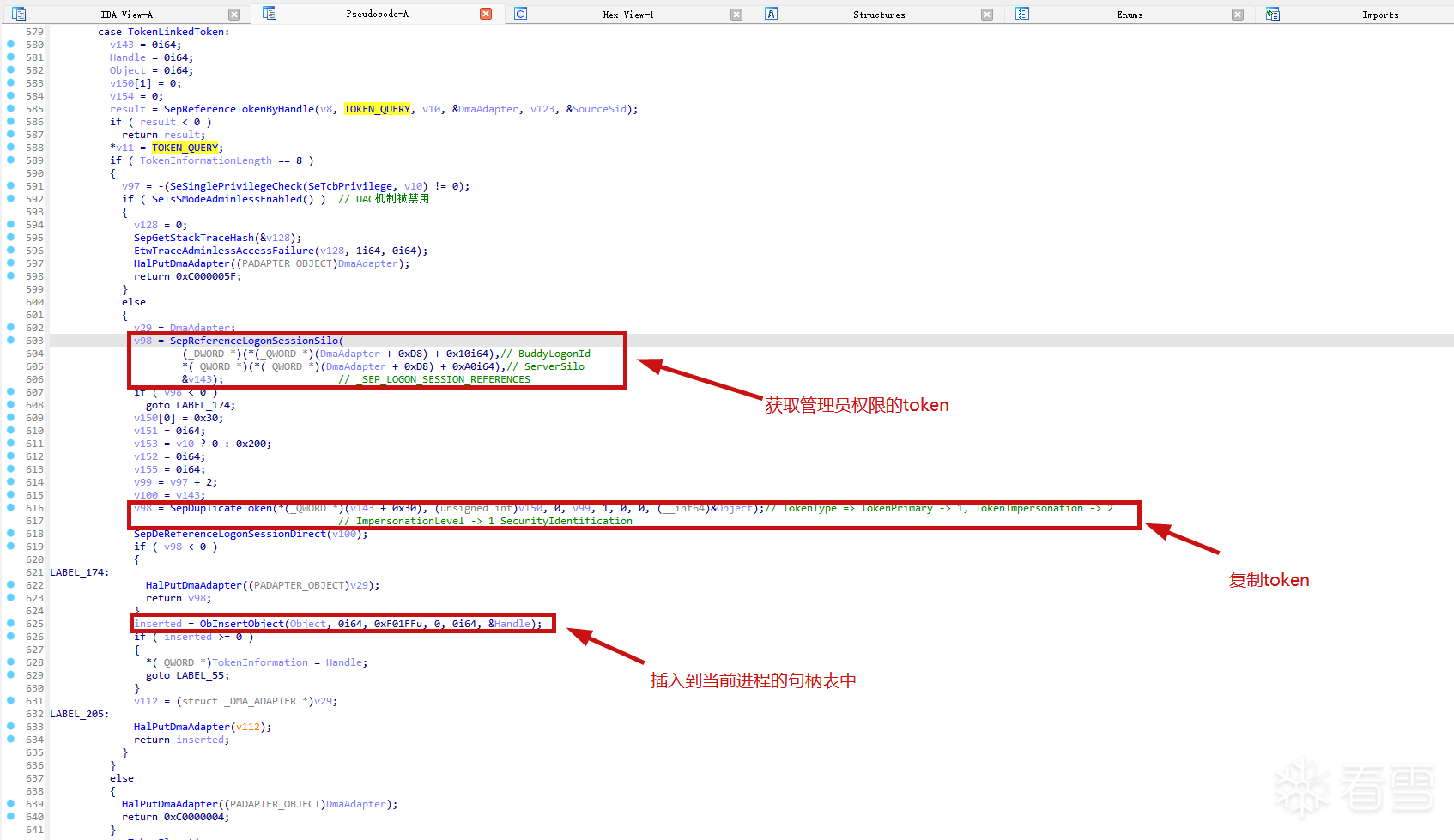This screenshot has width=1454, height=840.
Task: Close the Pseudocode-A tab
Action: coord(484,14)
